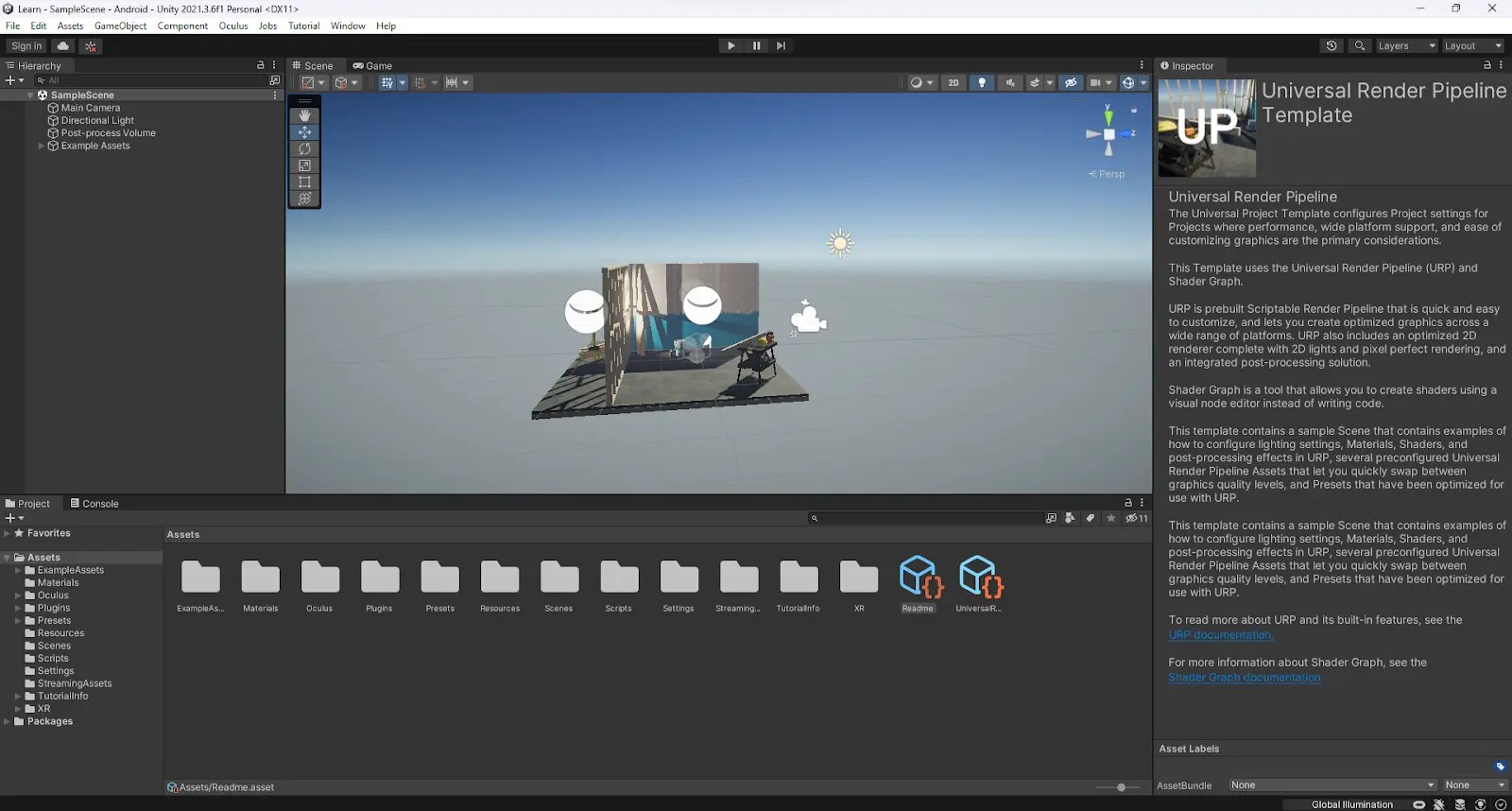Open the Window menu
Screen dimensions: 1512x811
[348, 26]
